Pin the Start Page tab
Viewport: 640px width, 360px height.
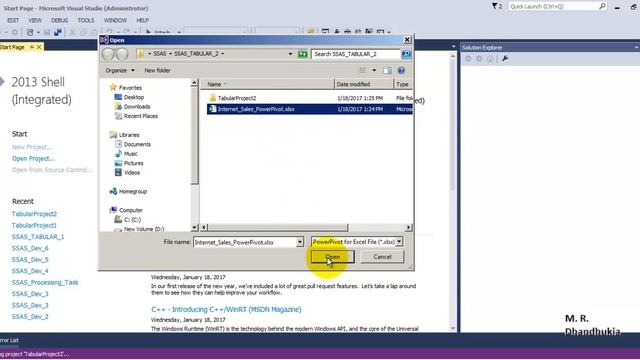[x=32, y=47]
